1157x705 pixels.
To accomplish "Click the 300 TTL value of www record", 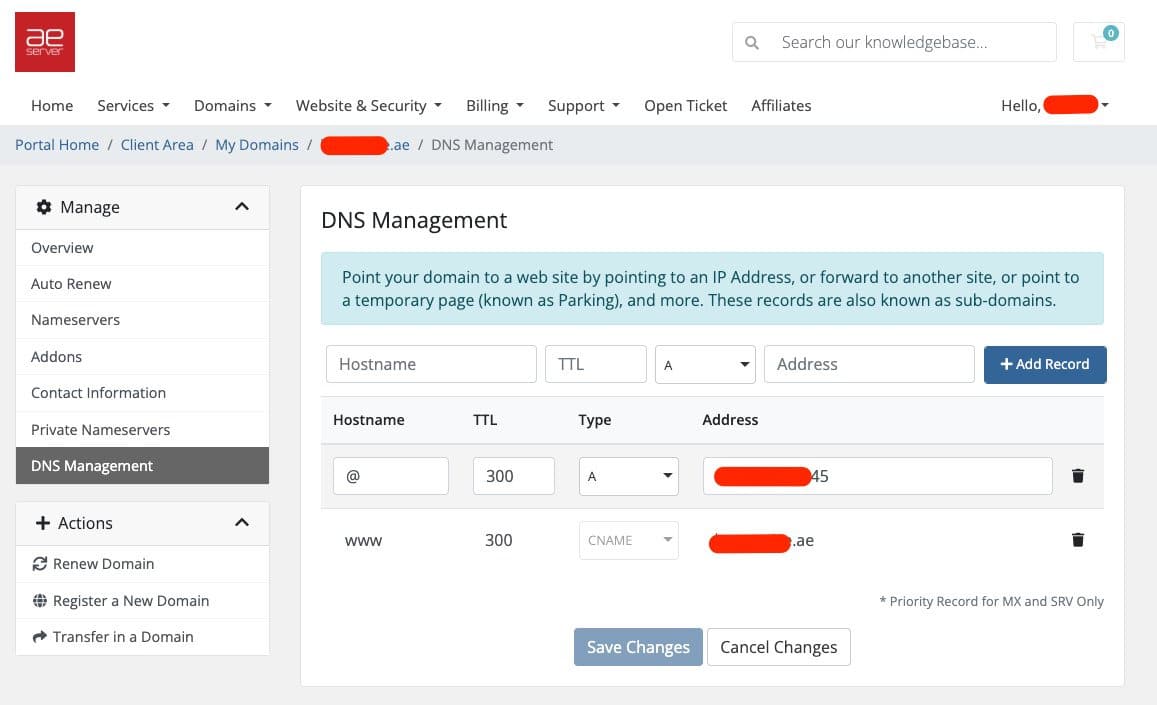I will click(x=499, y=540).
